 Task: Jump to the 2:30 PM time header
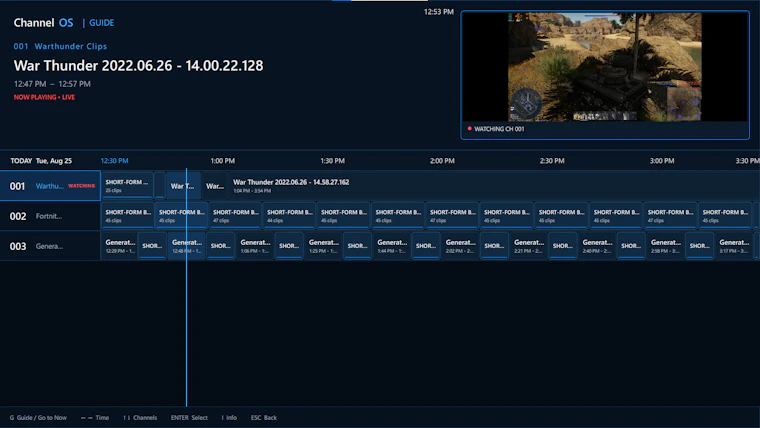tap(552, 161)
